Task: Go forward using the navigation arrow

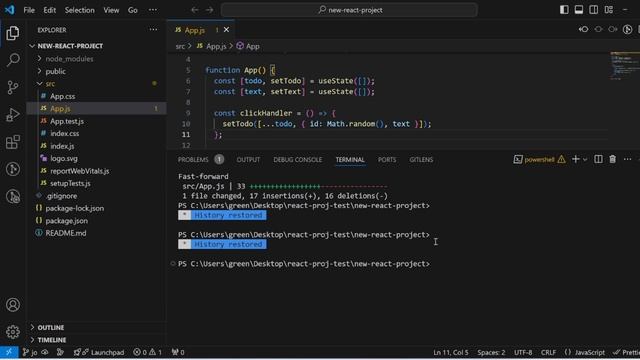Action: point(209,10)
